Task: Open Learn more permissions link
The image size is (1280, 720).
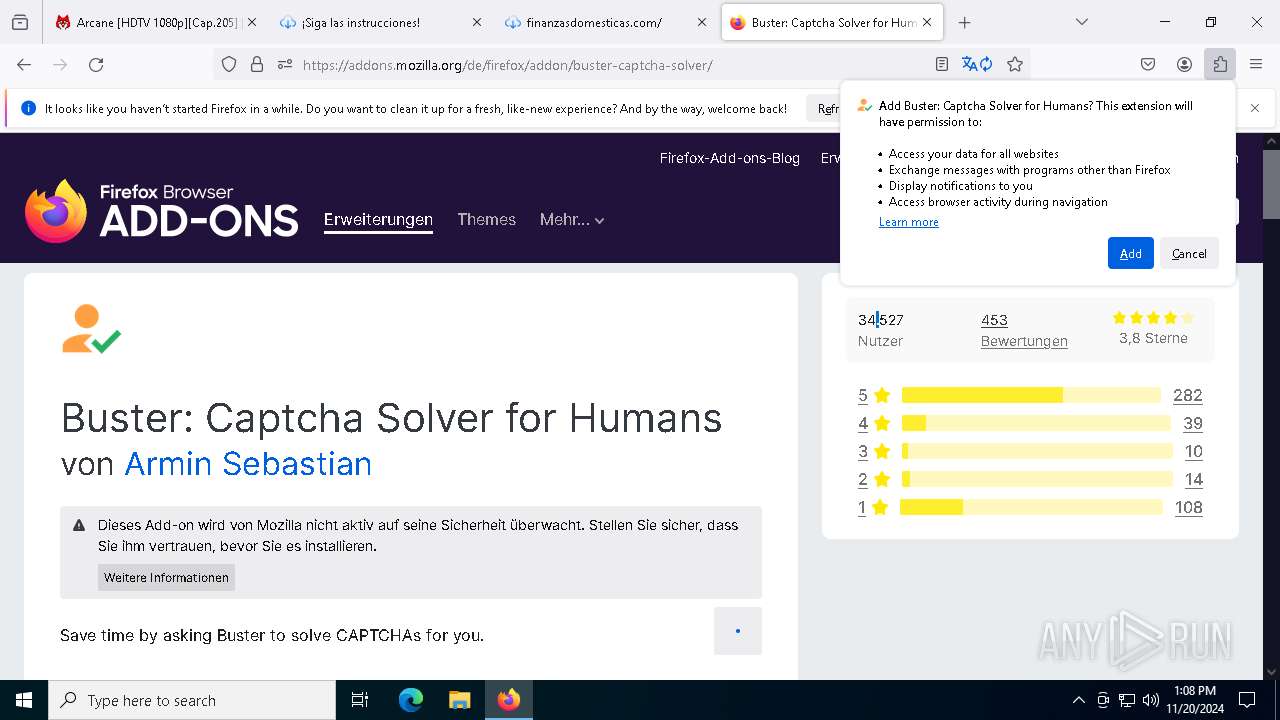Action: coord(909,222)
